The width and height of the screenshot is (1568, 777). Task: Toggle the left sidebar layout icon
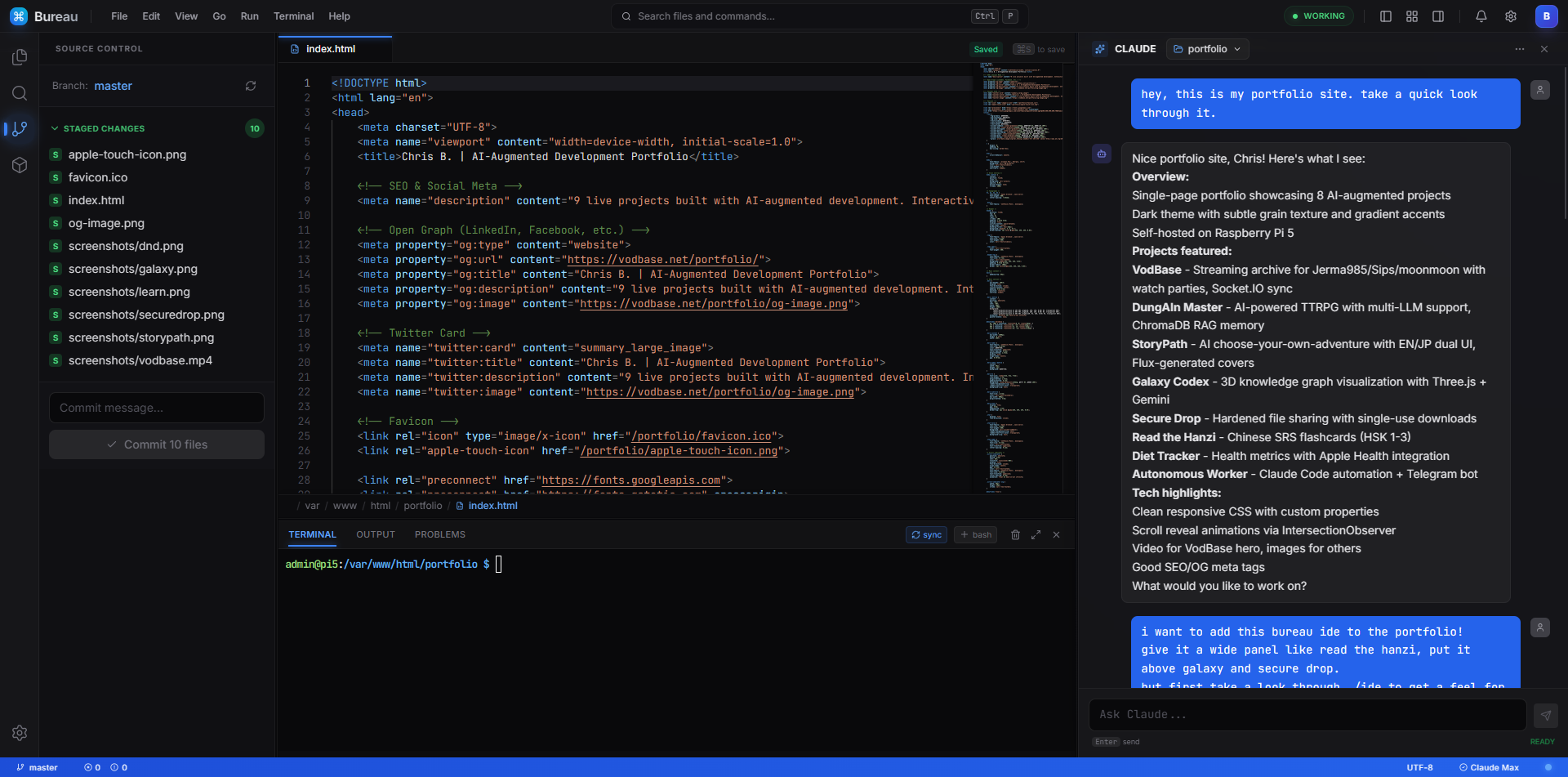[1385, 16]
